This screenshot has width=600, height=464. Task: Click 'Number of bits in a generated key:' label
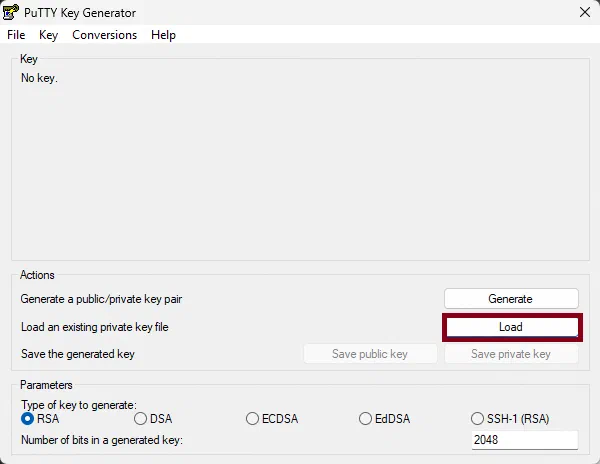coord(102,440)
